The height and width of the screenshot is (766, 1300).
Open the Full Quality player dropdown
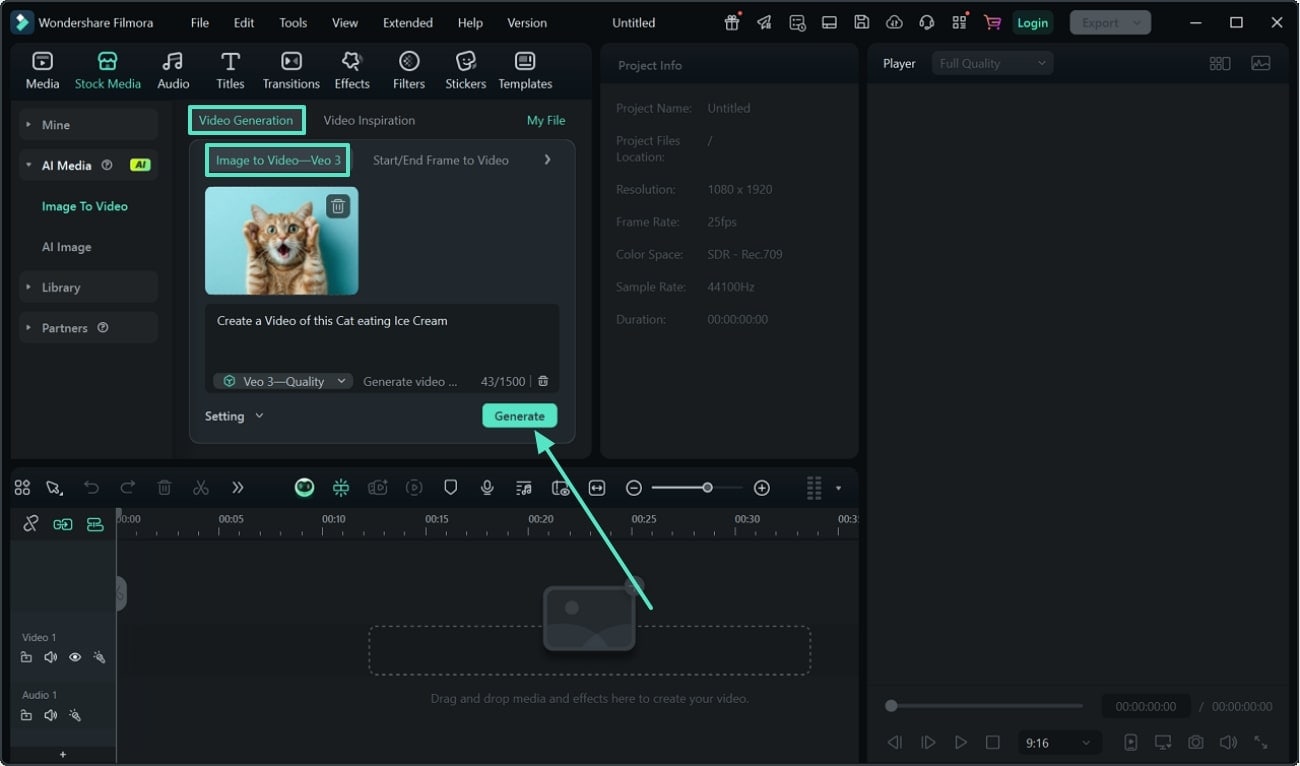(x=992, y=63)
